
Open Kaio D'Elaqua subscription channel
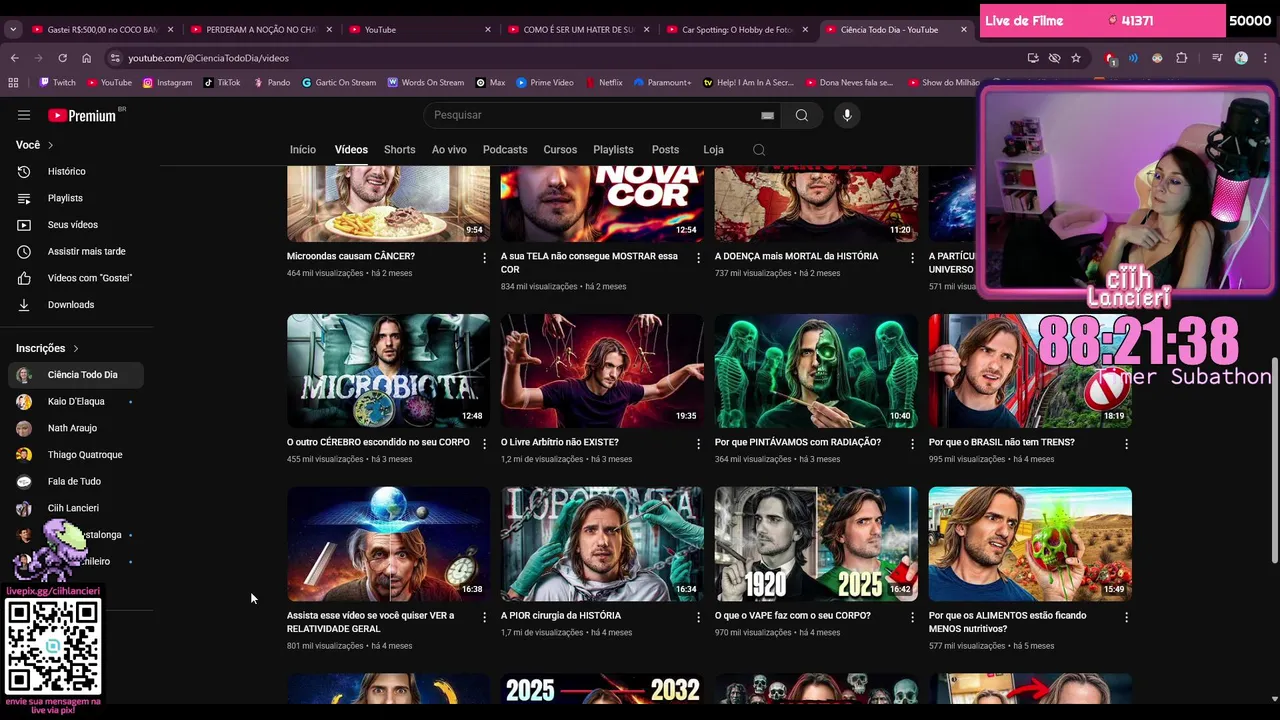[x=76, y=402]
